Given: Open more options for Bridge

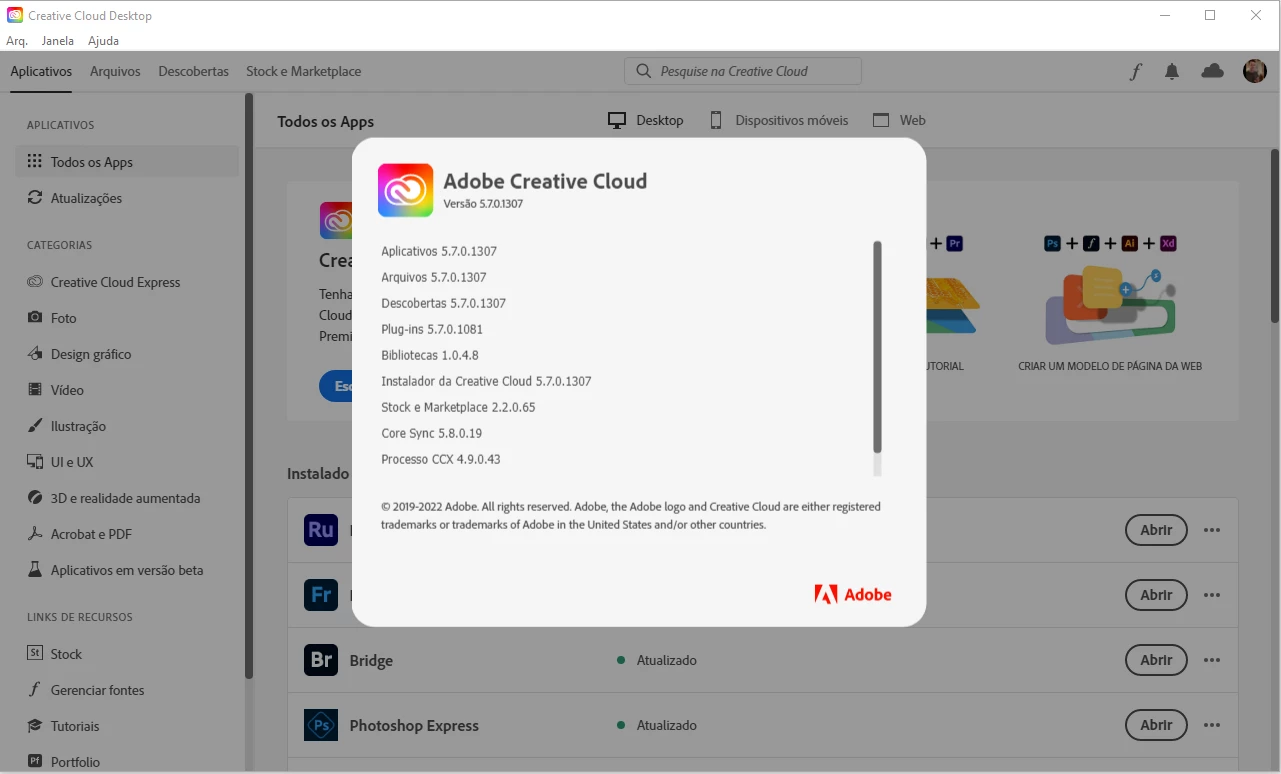Looking at the screenshot, I should [x=1212, y=660].
